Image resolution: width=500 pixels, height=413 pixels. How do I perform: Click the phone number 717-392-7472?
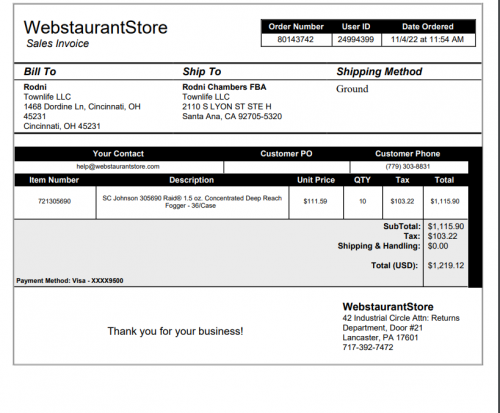click(x=368, y=347)
